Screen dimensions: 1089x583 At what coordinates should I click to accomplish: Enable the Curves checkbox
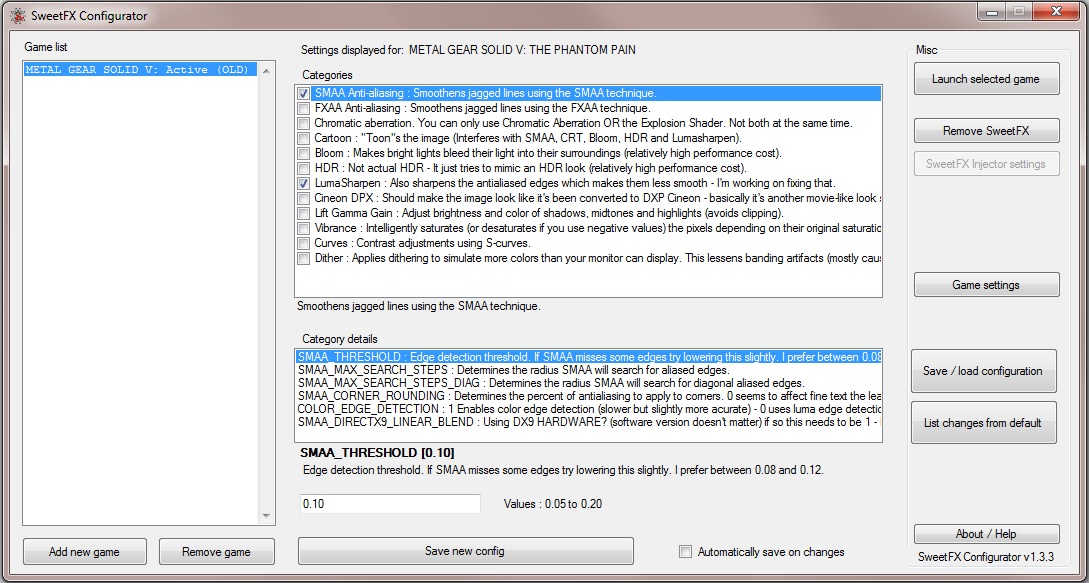point(304,243)
